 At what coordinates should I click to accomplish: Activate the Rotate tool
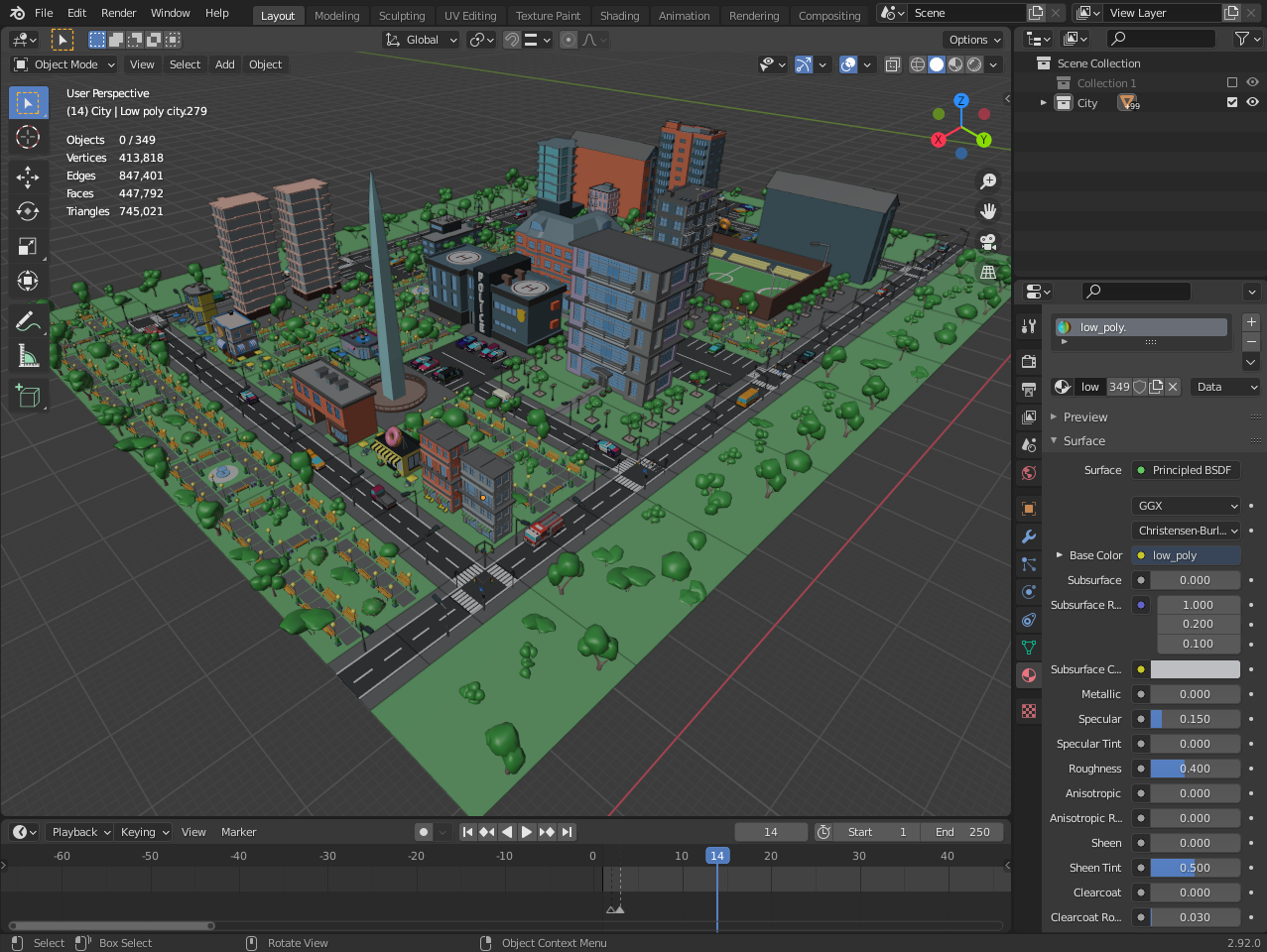click(x=28, y=211)
